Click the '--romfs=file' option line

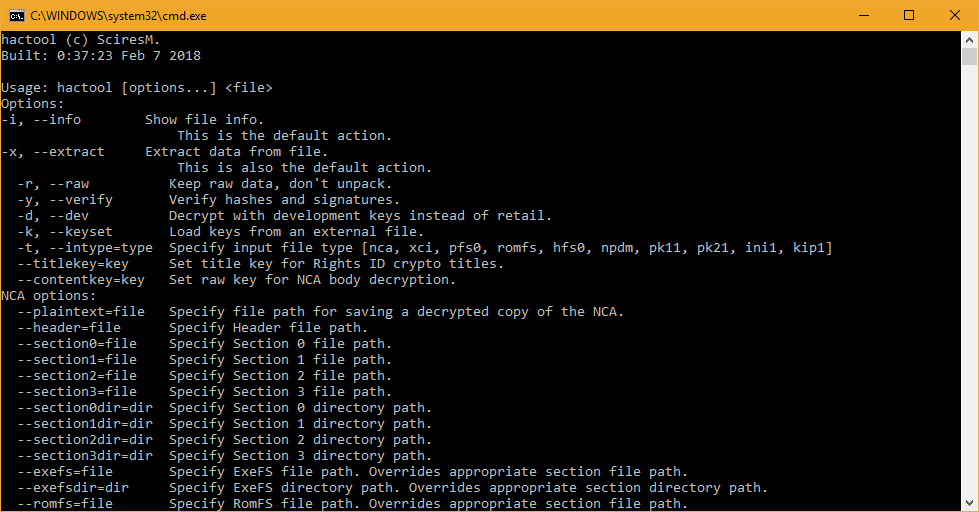click(353, 503)
